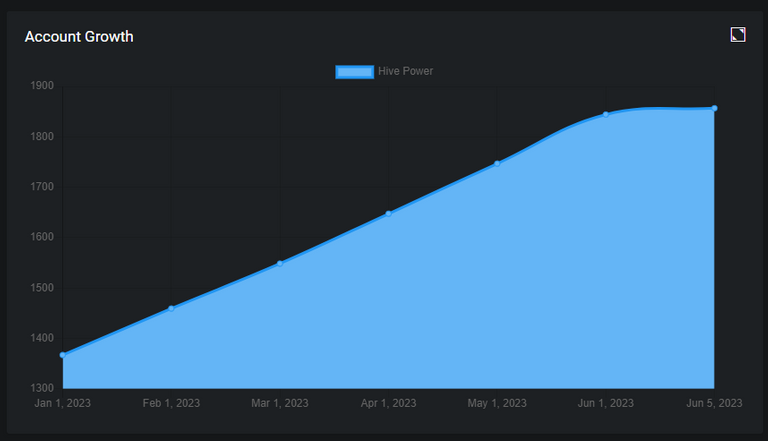Click the Jun 1, 2023 axis label
768x441 pixels.
pyautogui.click(x=606, y=403)
